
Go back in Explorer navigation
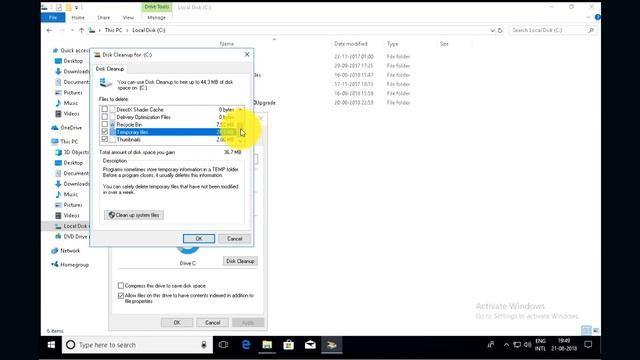[49, 30]
